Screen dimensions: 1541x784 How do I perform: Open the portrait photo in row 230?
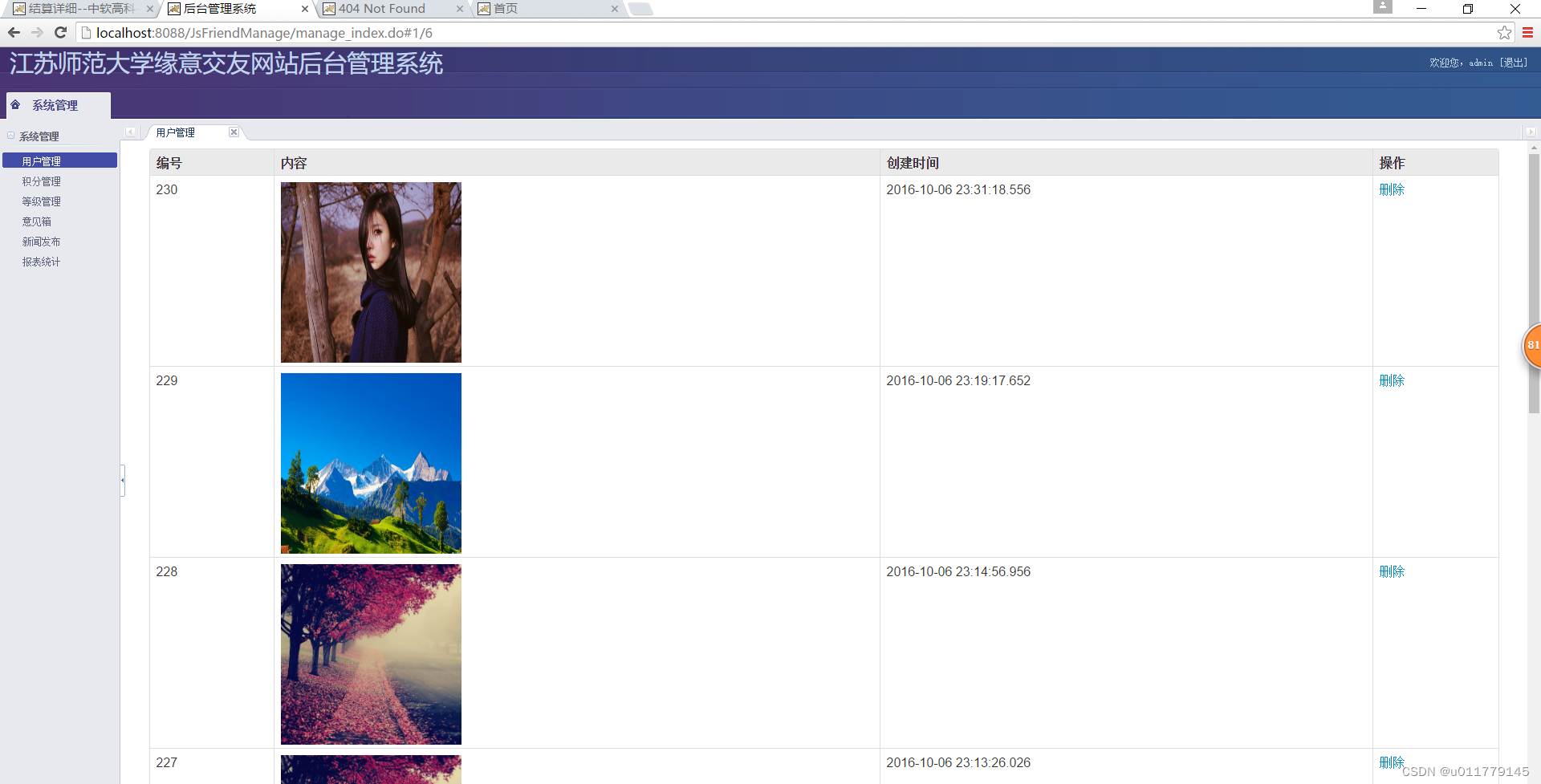point(371,272)
